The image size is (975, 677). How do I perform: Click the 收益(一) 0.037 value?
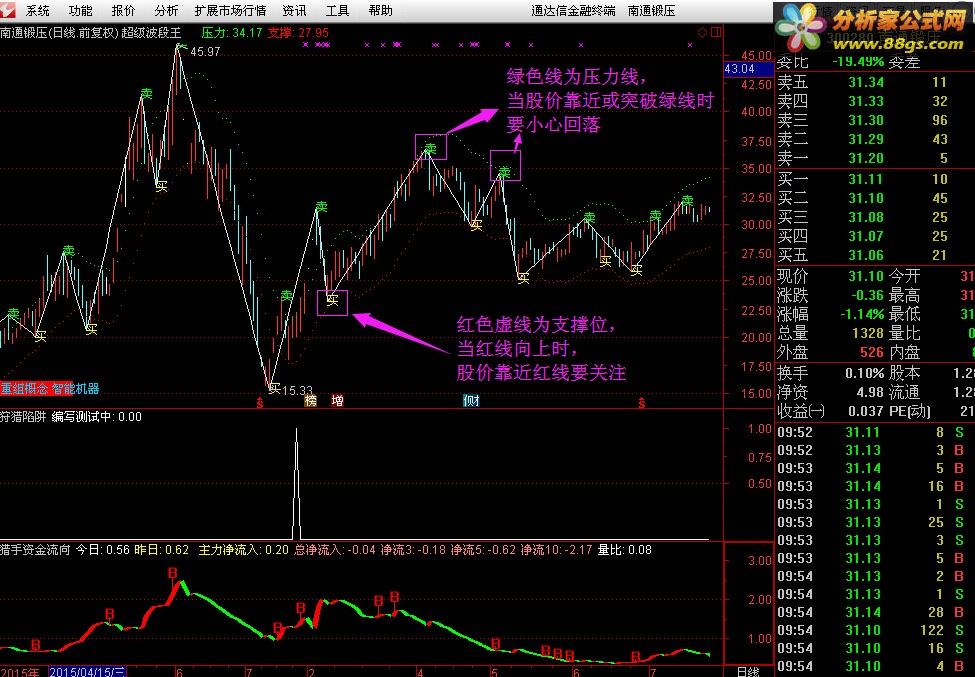pos(866,412)
